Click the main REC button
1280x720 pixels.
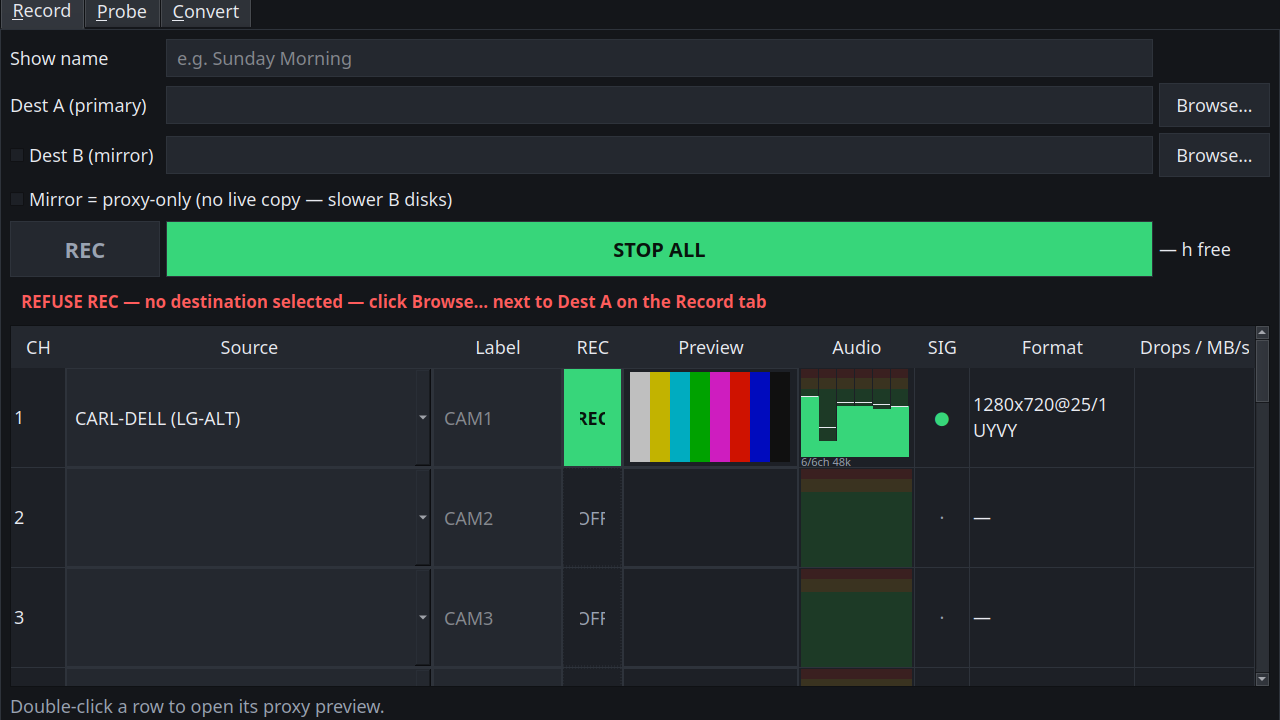tap(85, 249)
